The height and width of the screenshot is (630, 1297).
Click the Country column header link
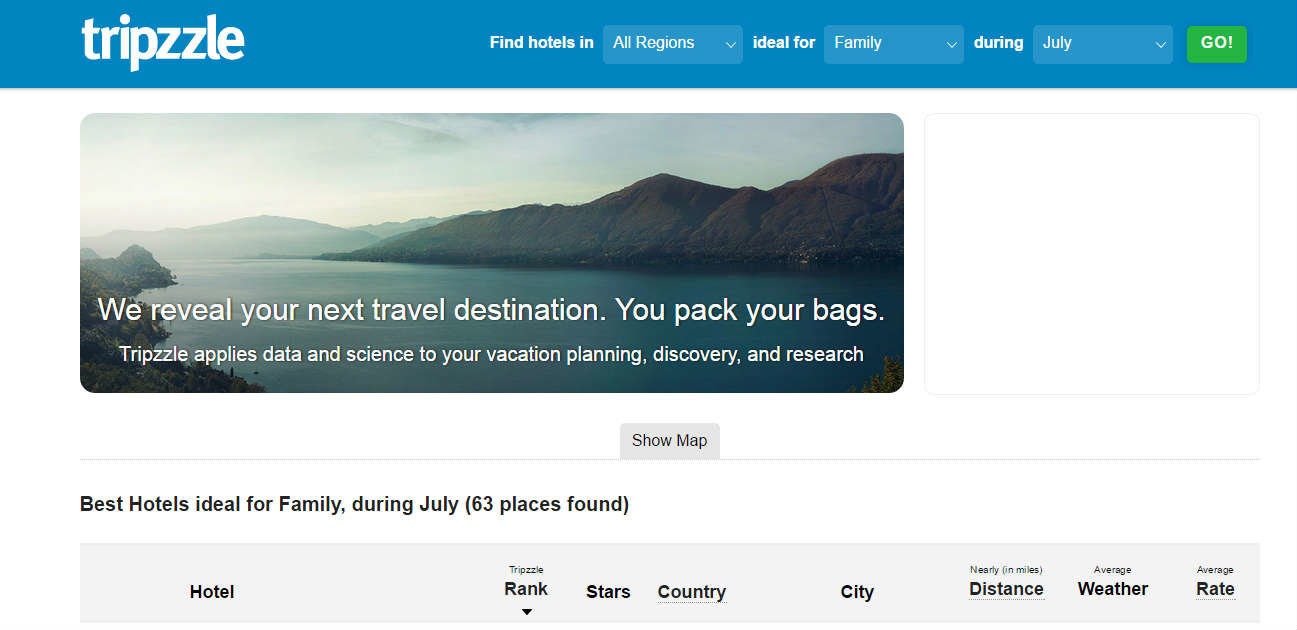point(691,592)
